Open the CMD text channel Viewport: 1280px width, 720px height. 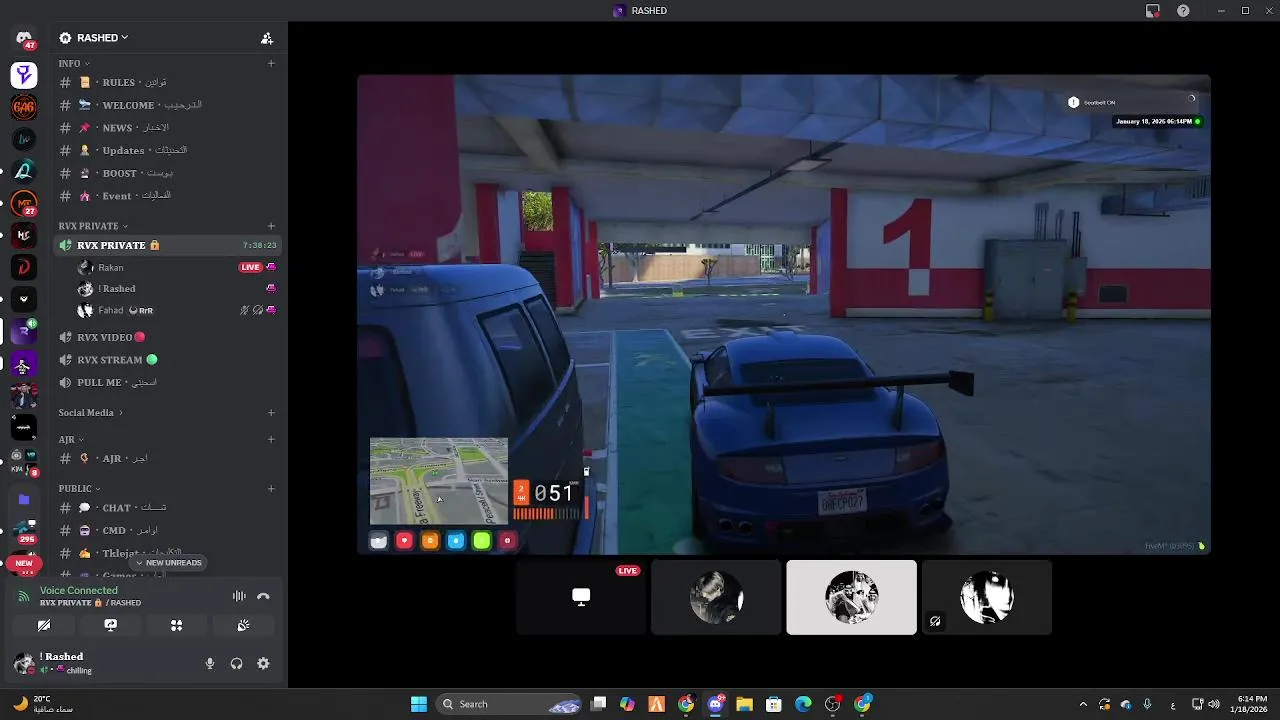tap(167, 530)
